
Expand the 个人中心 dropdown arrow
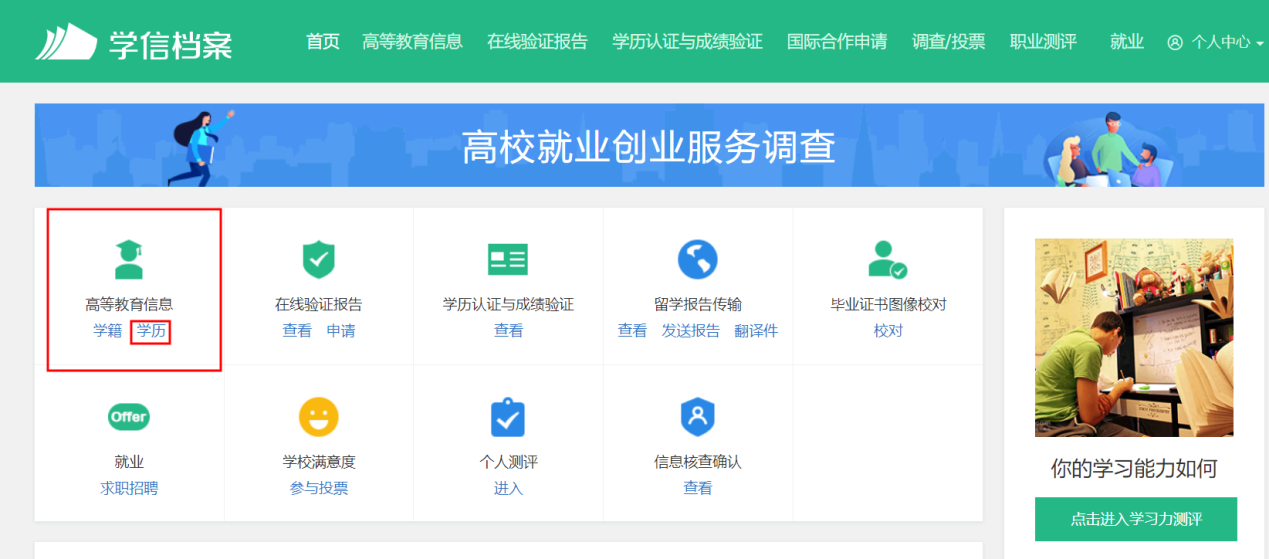1260,44
